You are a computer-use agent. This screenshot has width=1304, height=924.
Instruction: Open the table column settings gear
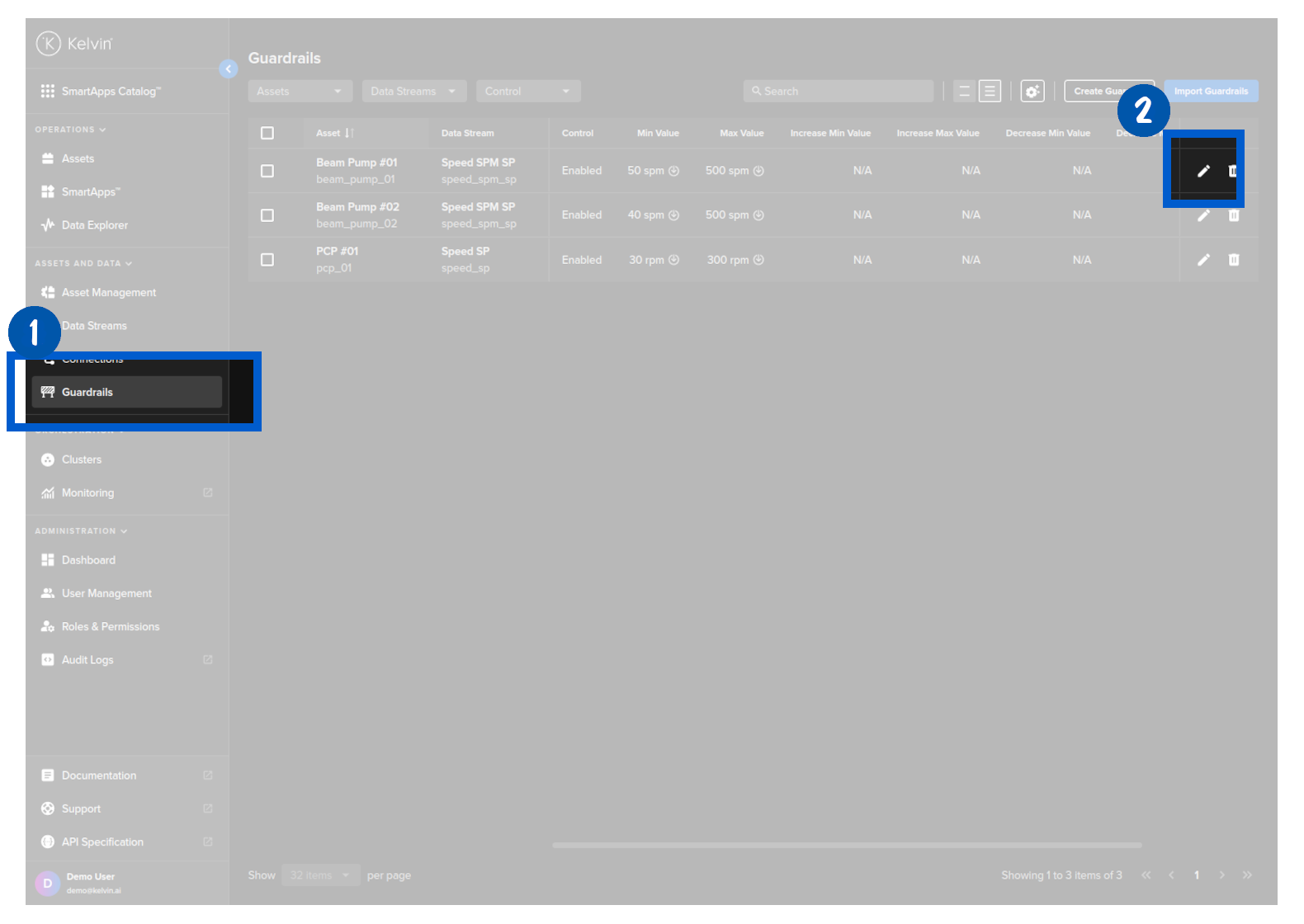pos(1032,92)
